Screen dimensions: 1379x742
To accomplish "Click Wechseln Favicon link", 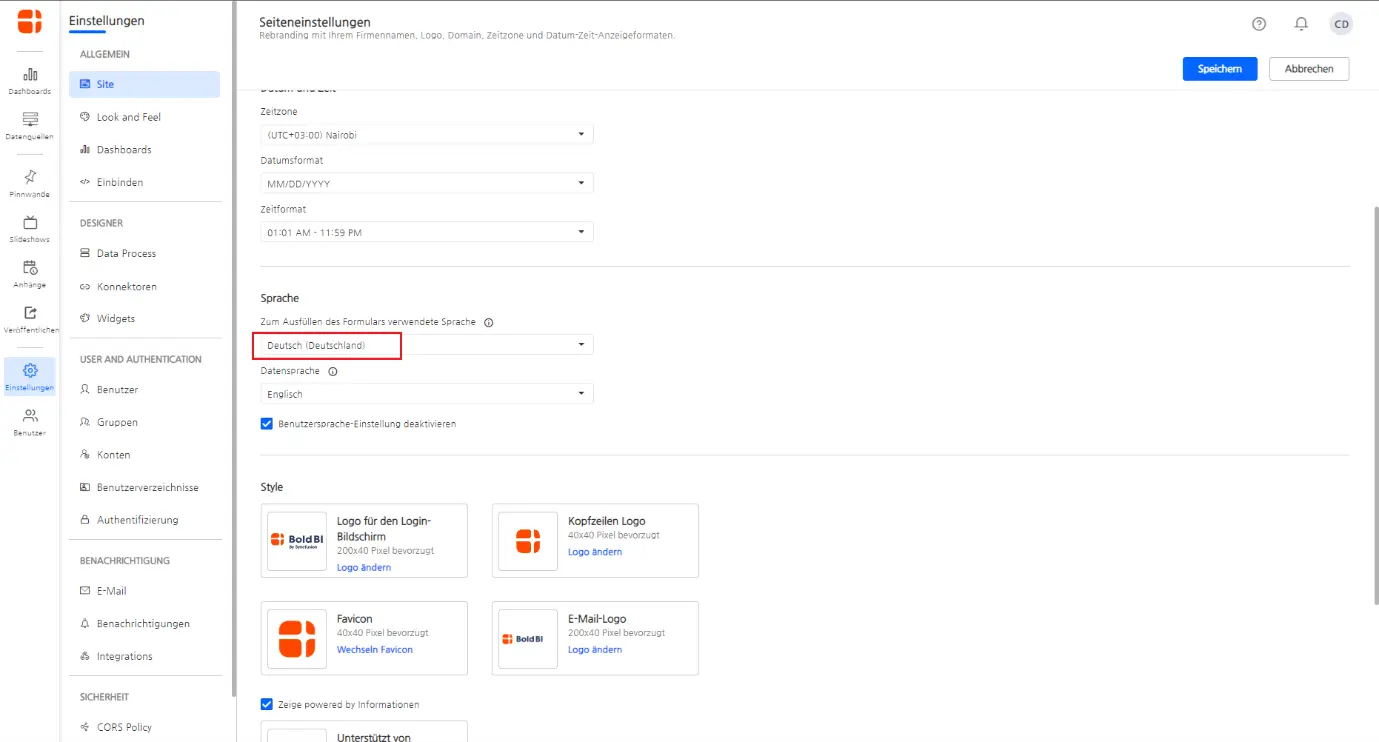I will [x=374, y=650].
